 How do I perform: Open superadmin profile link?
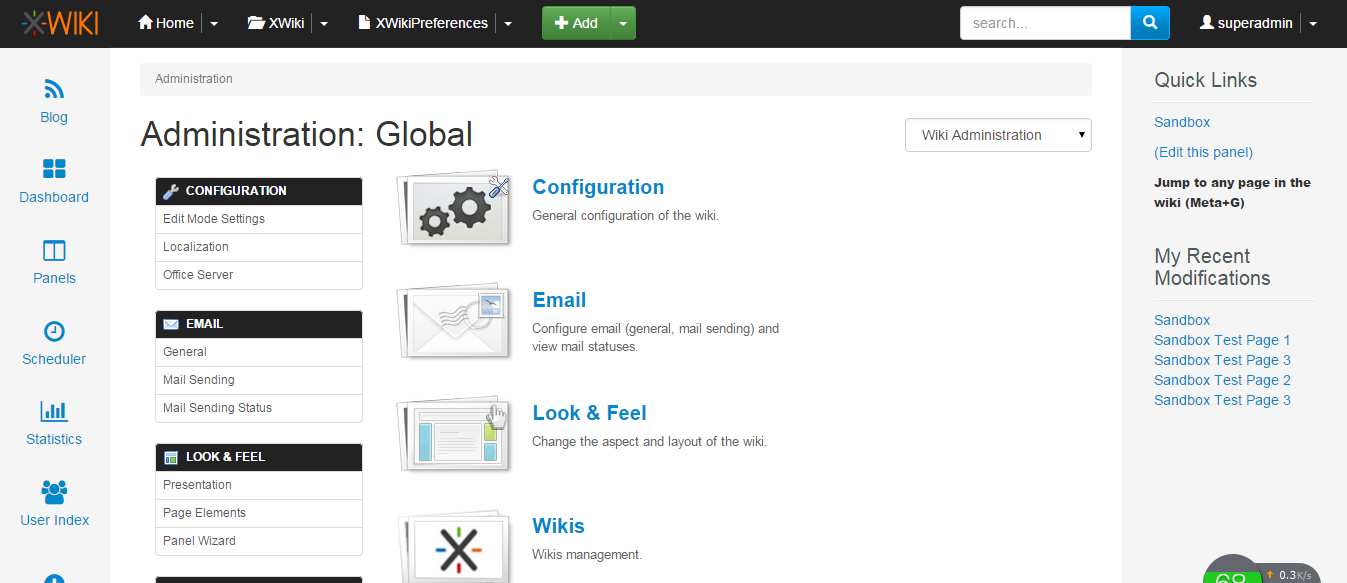click(x=1246, y=23)
